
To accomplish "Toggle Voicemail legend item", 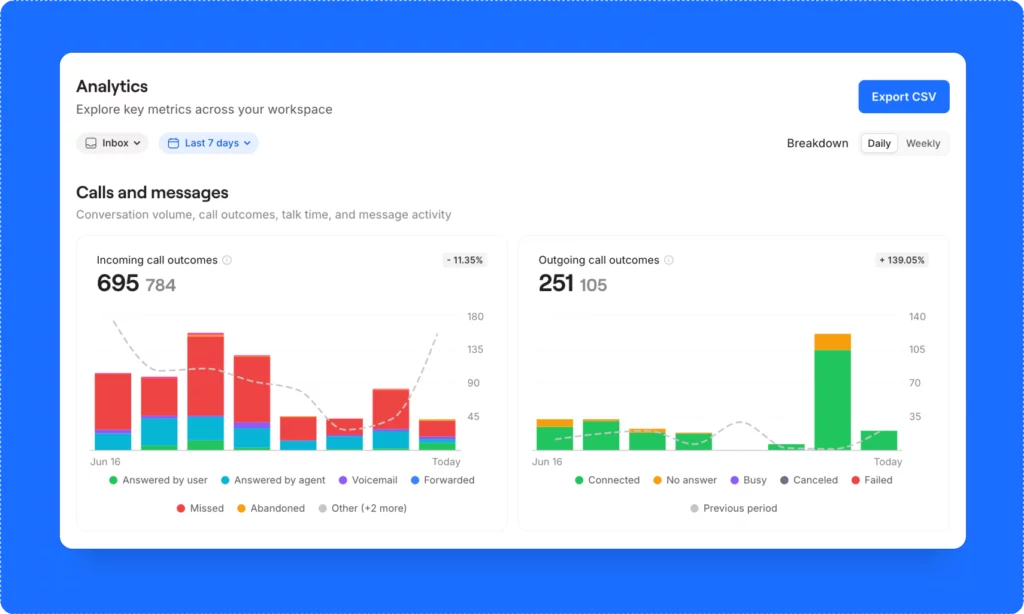I will (368, 480).
